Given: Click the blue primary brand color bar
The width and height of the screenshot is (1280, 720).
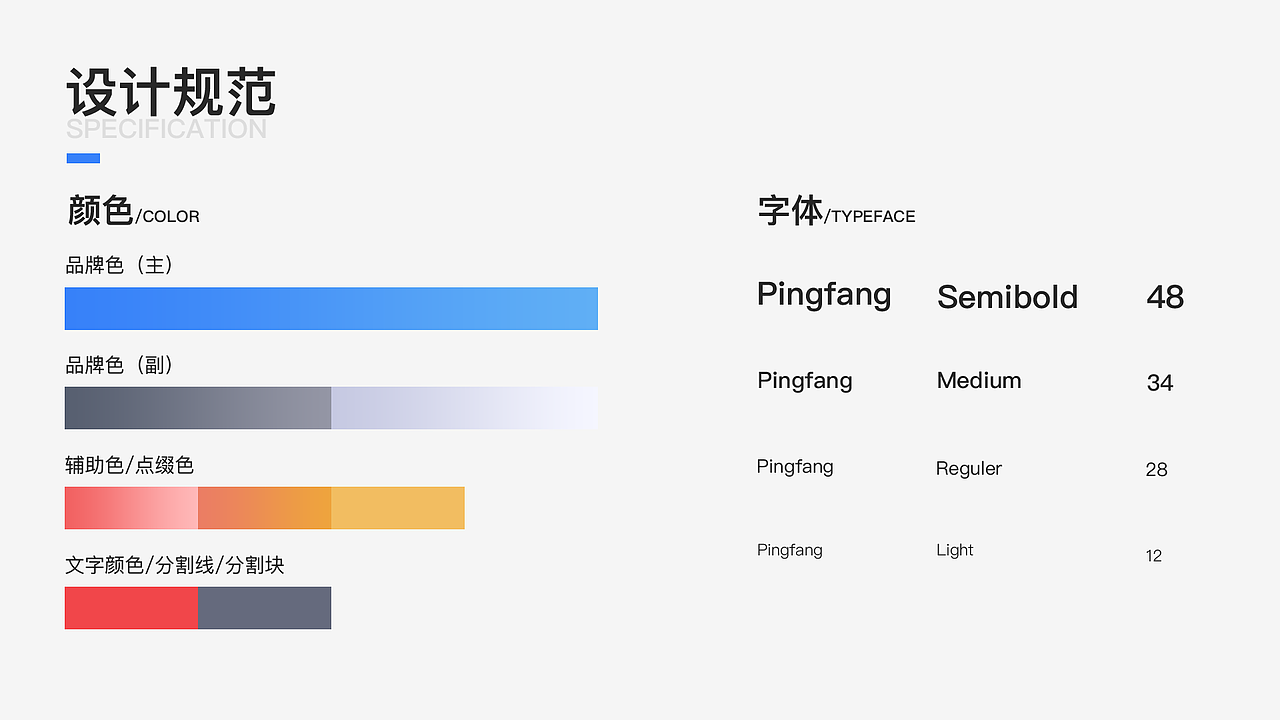Looking at the screenshot, I should click(x=331, y=308).
